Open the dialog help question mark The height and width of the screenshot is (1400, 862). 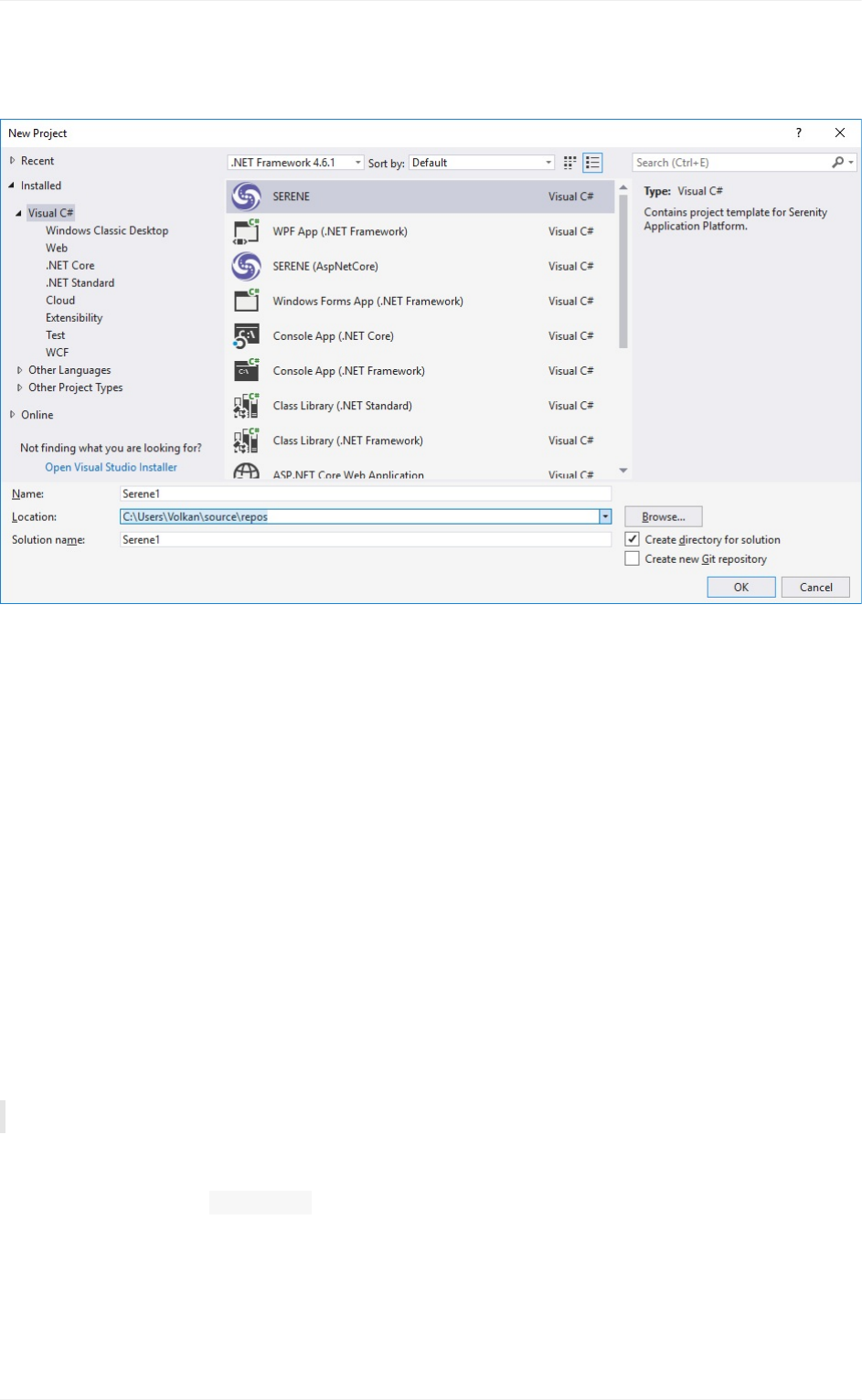click(799, 133)
